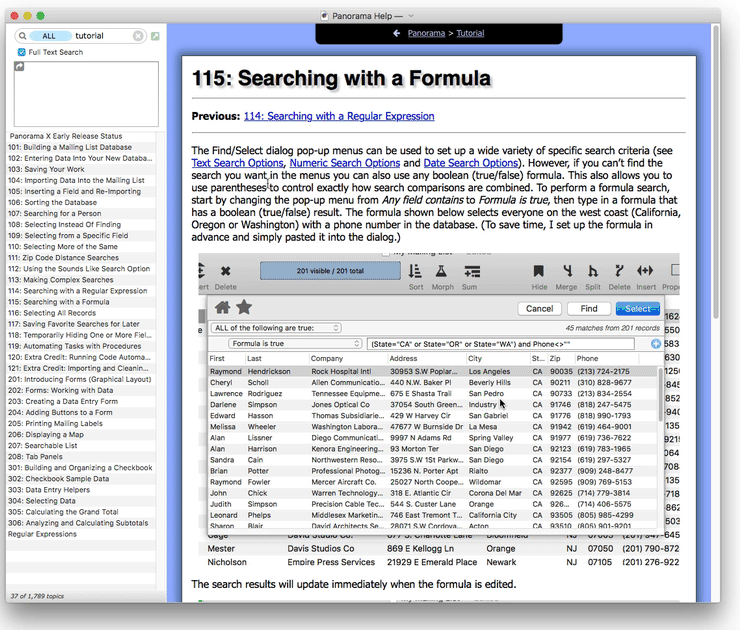Click the Delete field icon next to Split
This screenshot has width=740, height=630.
619,271
